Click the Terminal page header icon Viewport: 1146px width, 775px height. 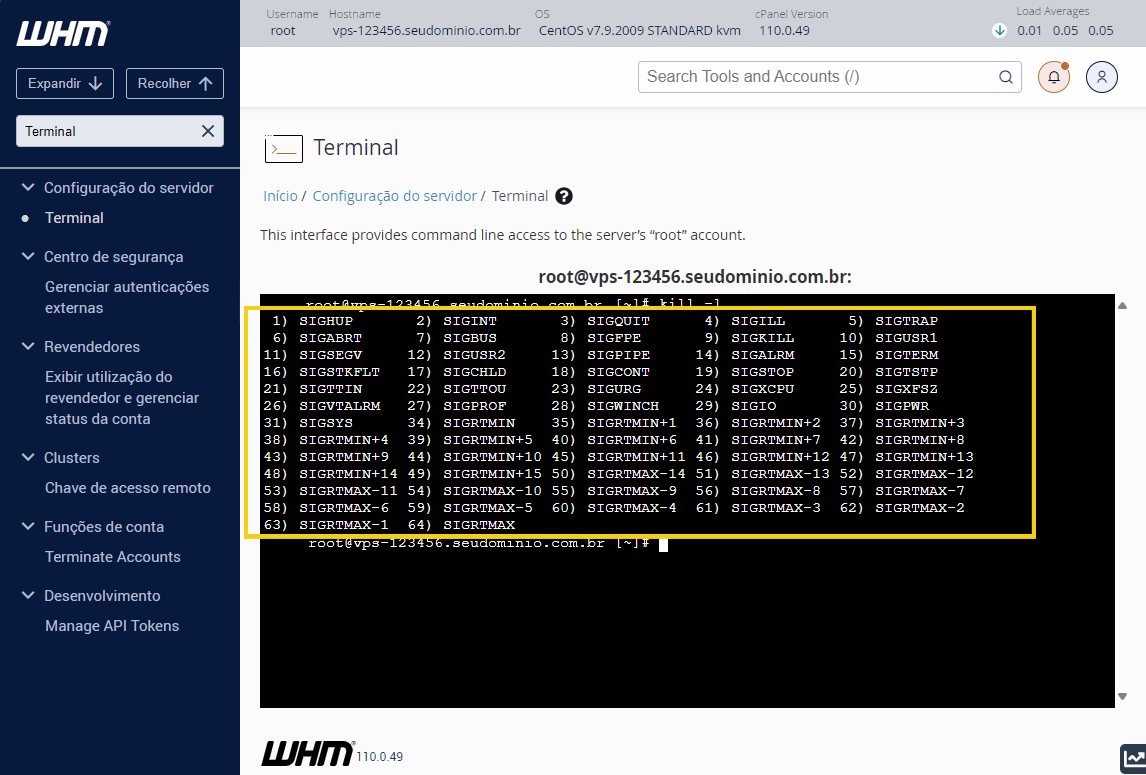tap(283, 148)
